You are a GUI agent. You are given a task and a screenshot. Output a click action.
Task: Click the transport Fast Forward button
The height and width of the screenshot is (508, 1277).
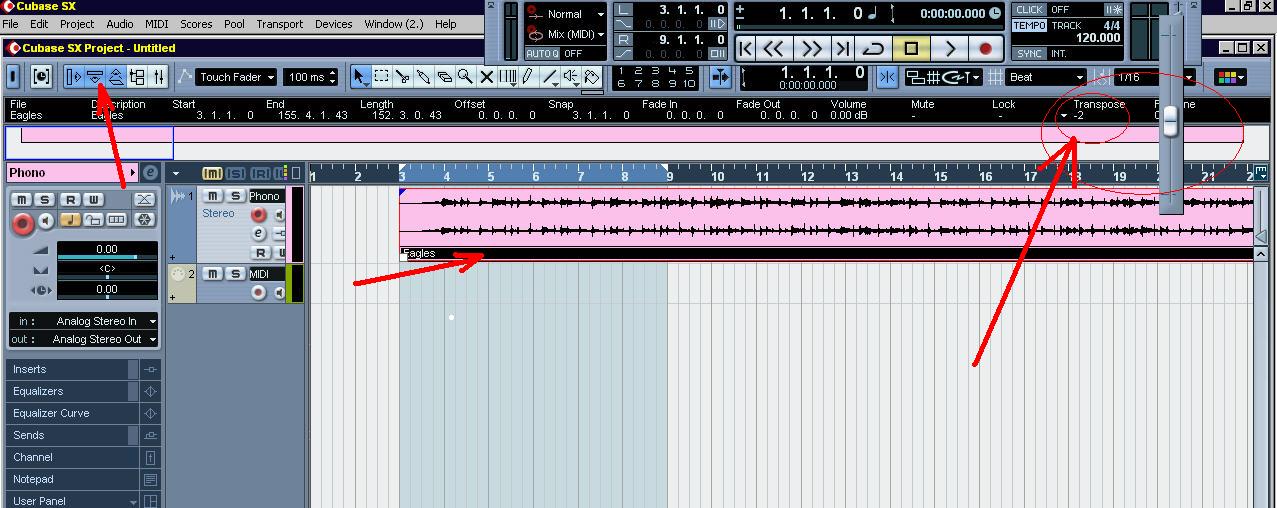click(811, 48)
